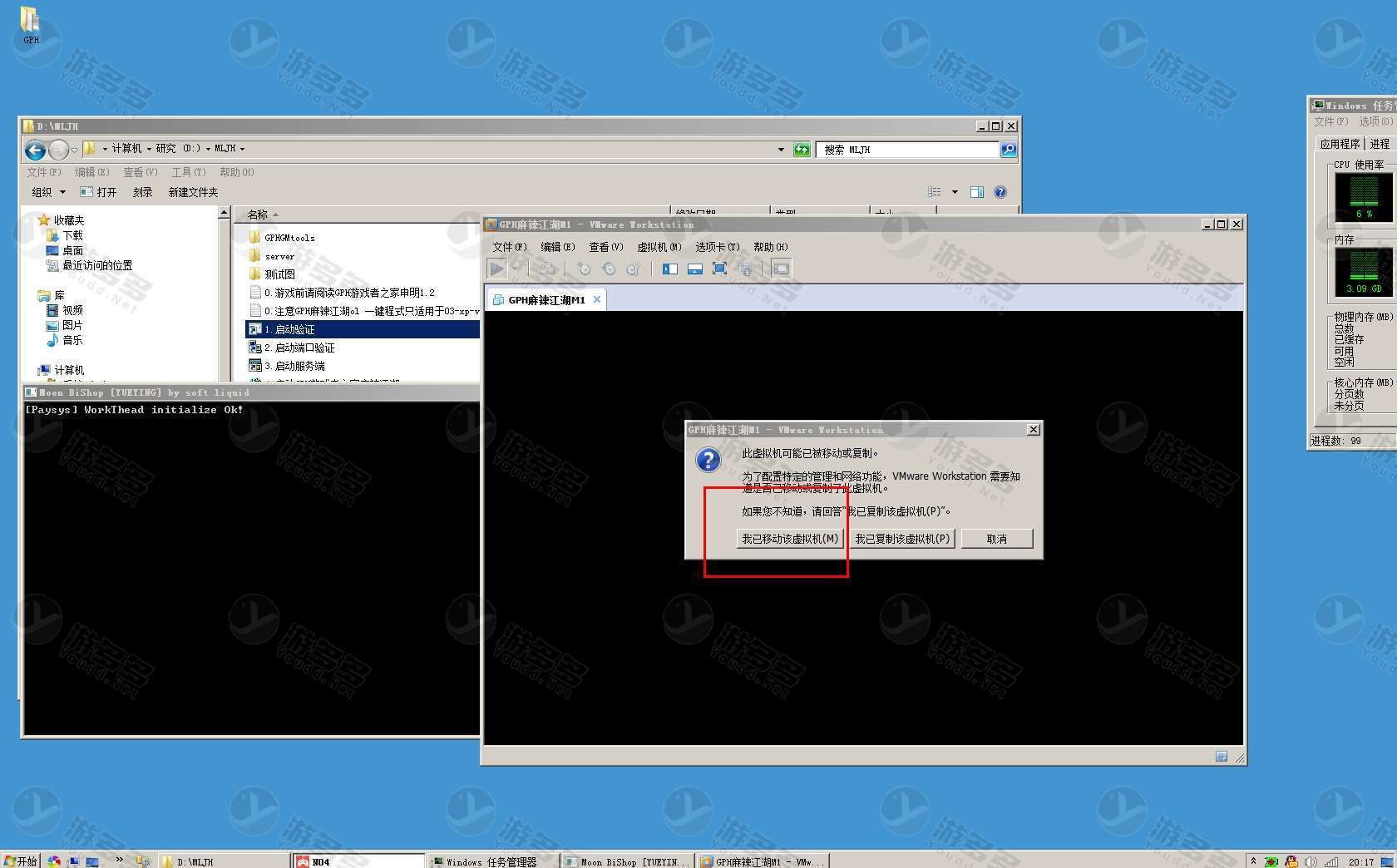Close the GPH麻辣江湖M1 tab
Viewport: 1397px width, 868px height.
point(596,299)
